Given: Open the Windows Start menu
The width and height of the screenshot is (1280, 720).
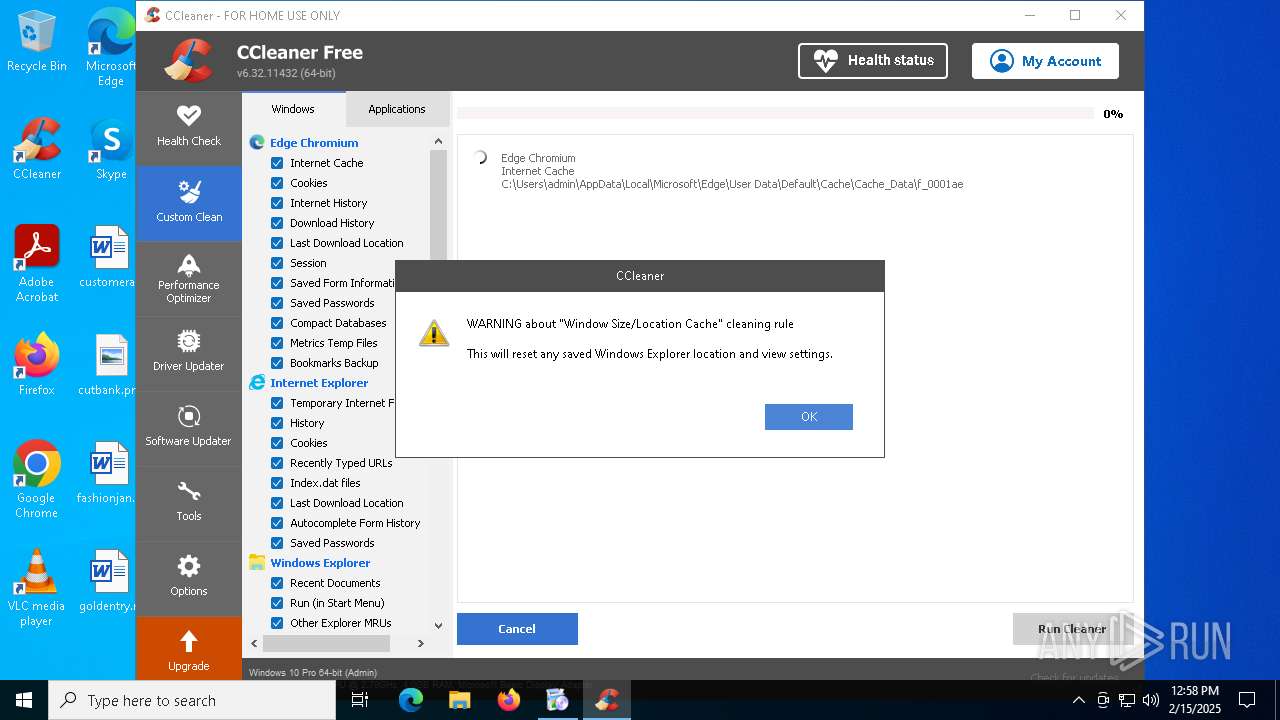Looking at the screenshot, I should pos(24,700).
